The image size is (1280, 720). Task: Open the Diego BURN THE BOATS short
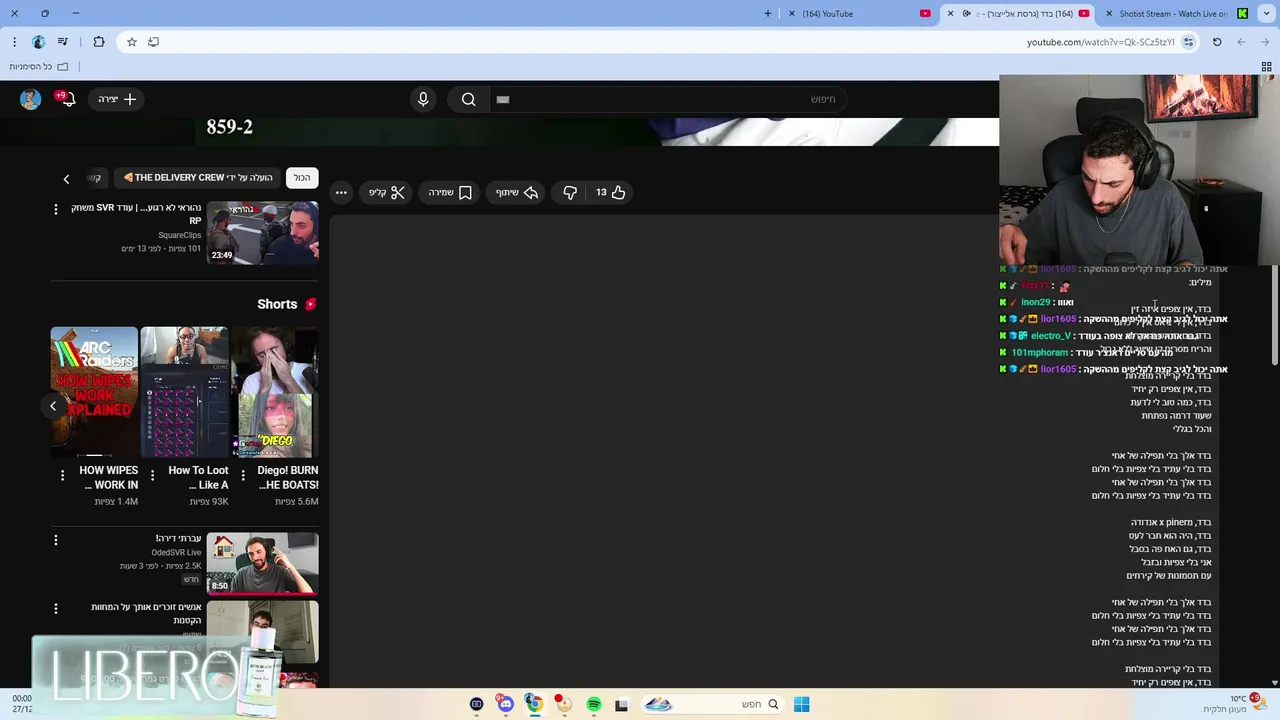[275, 391]
